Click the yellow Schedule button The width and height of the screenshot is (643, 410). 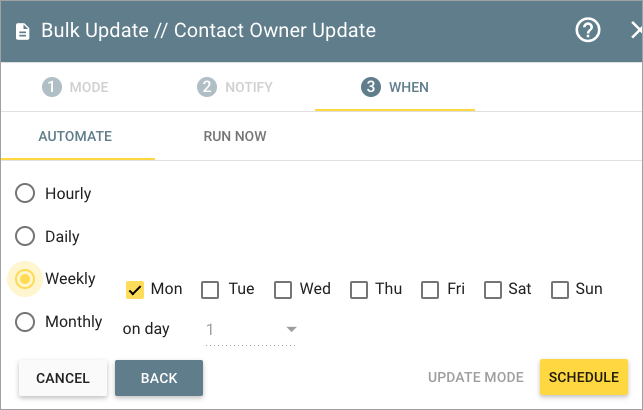[x=584, y=377]
